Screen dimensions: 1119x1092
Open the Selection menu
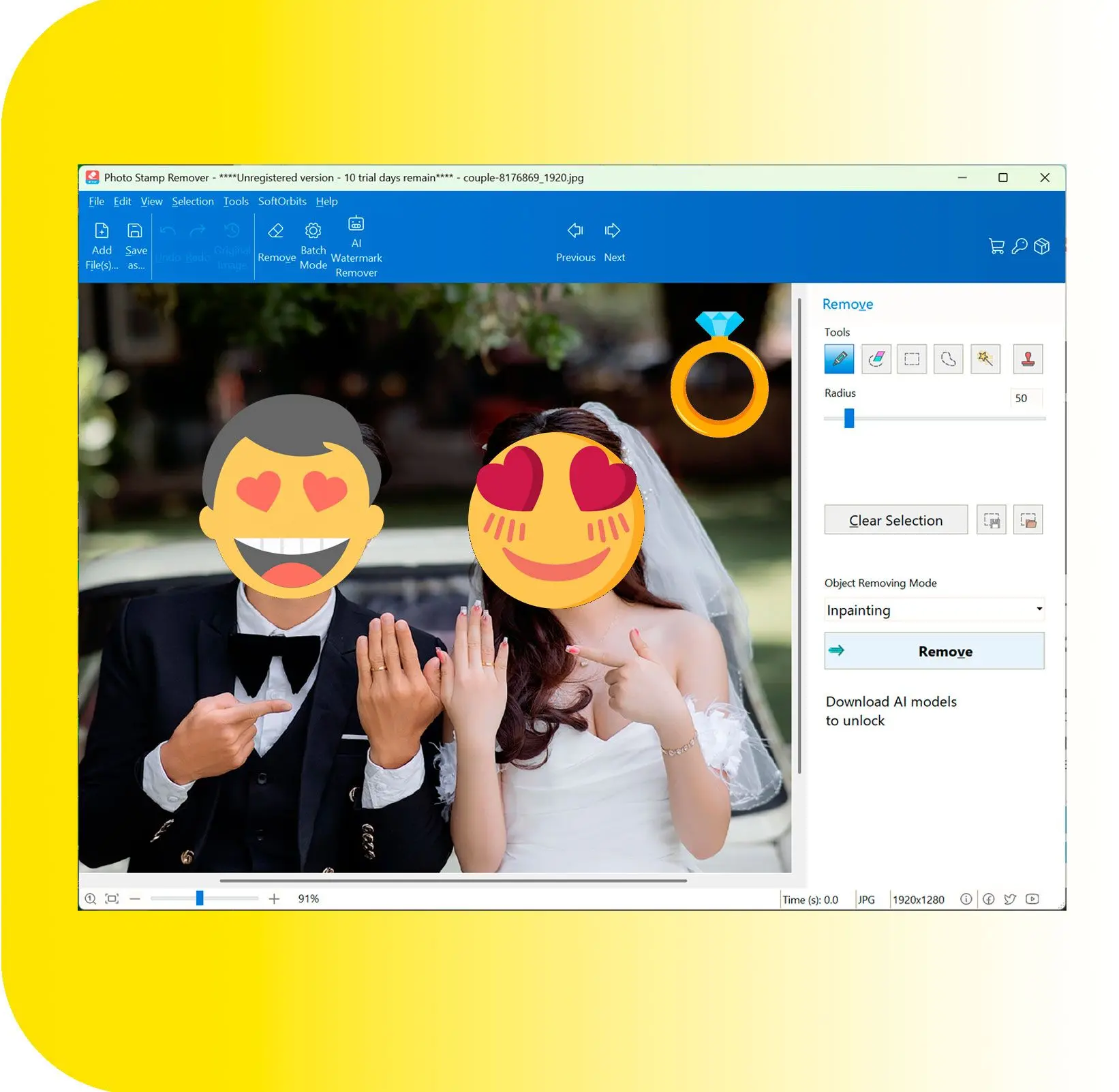(x=193, y=201)
